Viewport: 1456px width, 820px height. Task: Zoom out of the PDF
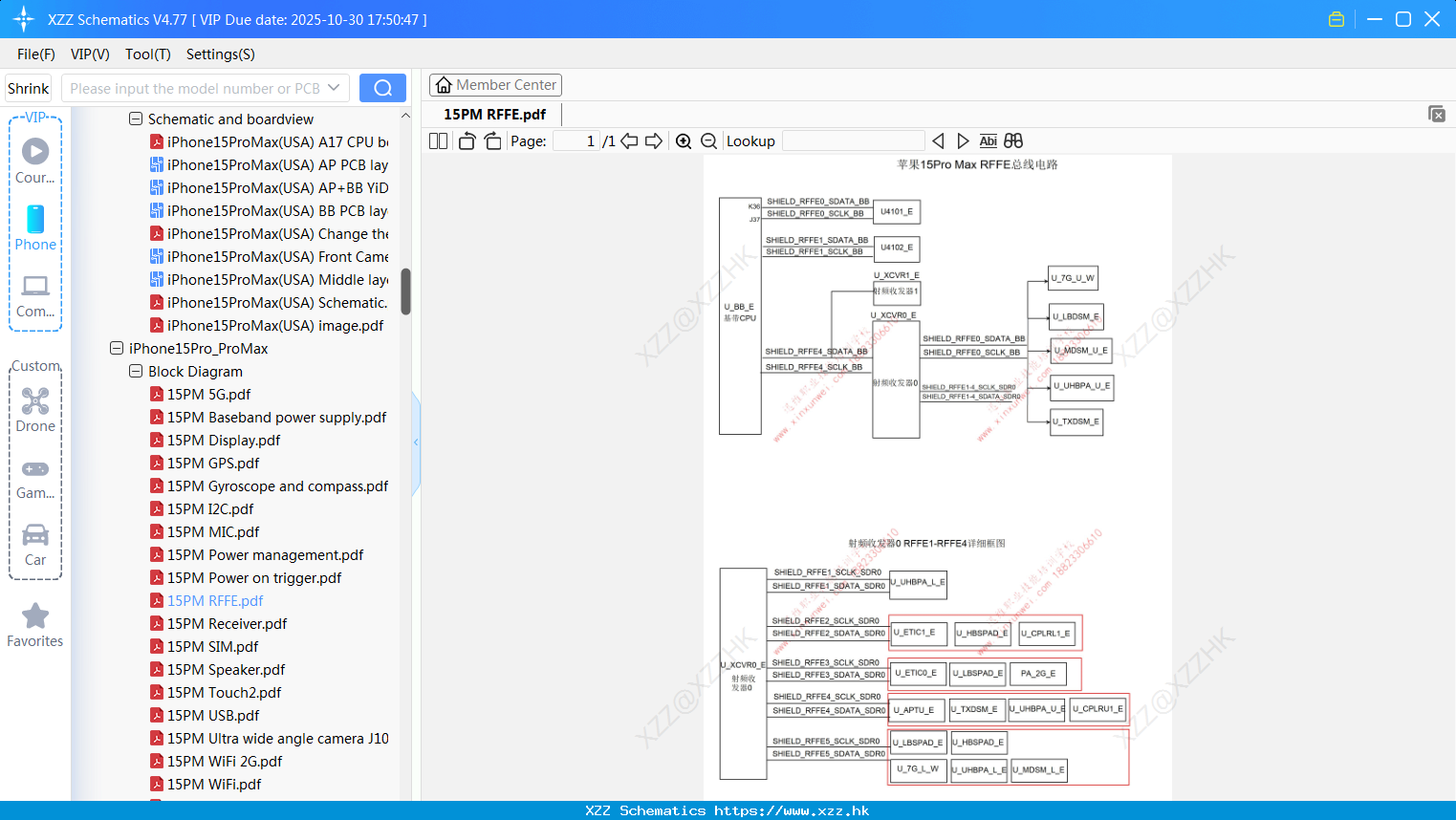[709, 141]
